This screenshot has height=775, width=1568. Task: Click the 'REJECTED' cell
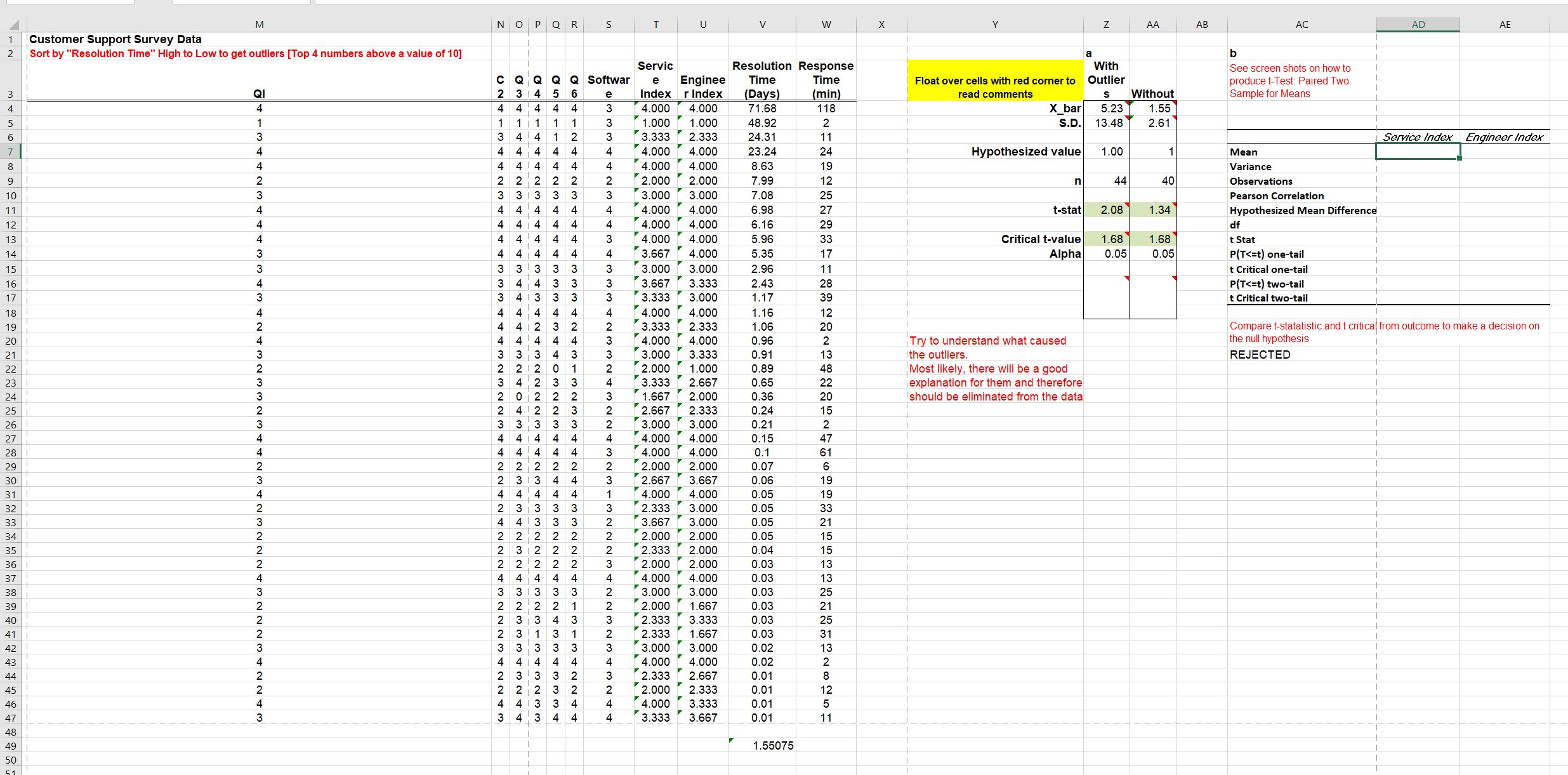[x=1260, y=355]
